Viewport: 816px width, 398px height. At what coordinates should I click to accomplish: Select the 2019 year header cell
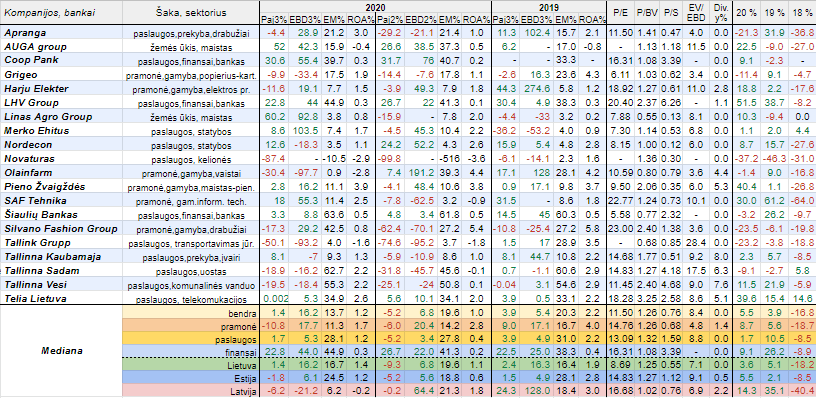549,7
